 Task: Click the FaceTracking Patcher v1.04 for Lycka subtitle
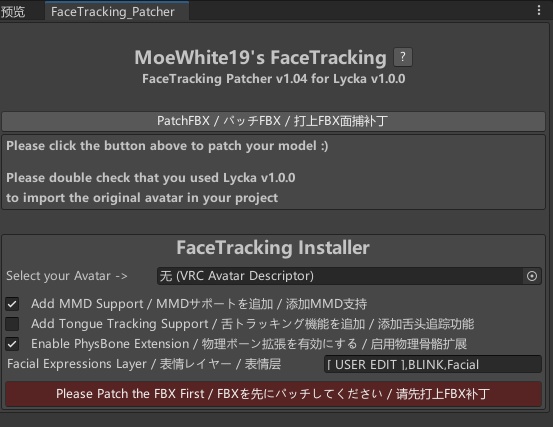(x=274, y=79)
